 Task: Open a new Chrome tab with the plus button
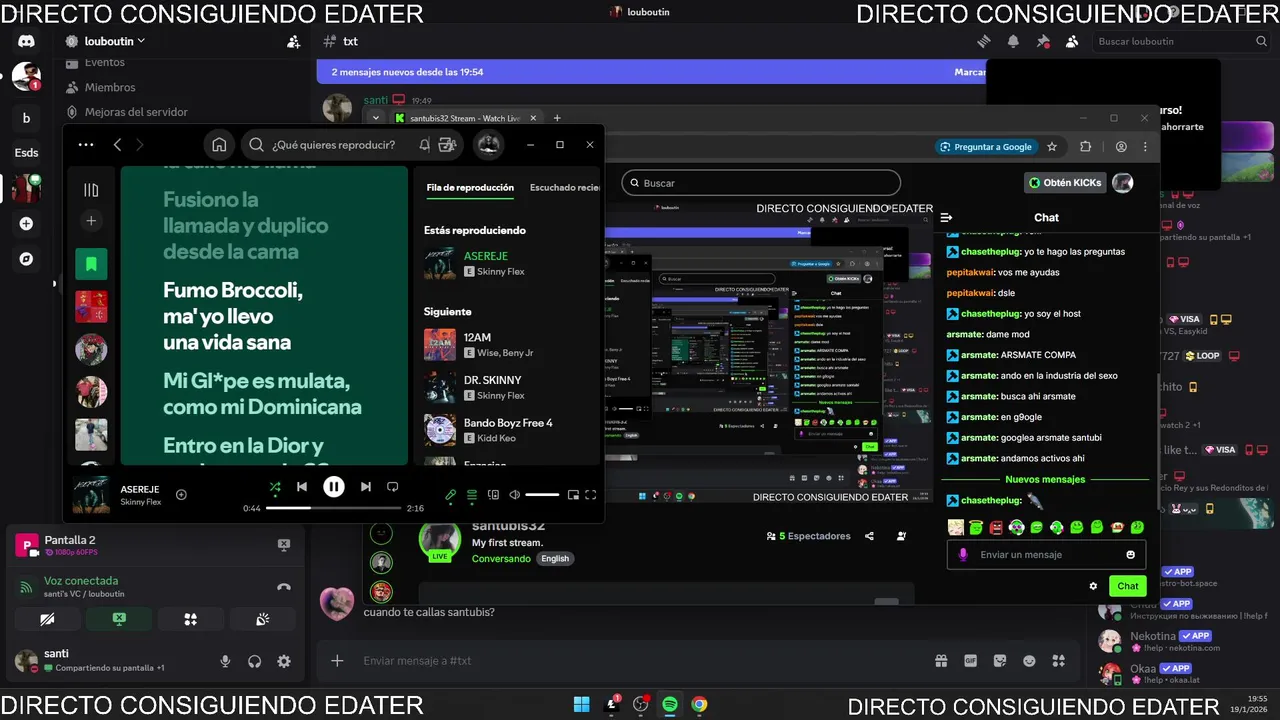click(x=557, y=118)
